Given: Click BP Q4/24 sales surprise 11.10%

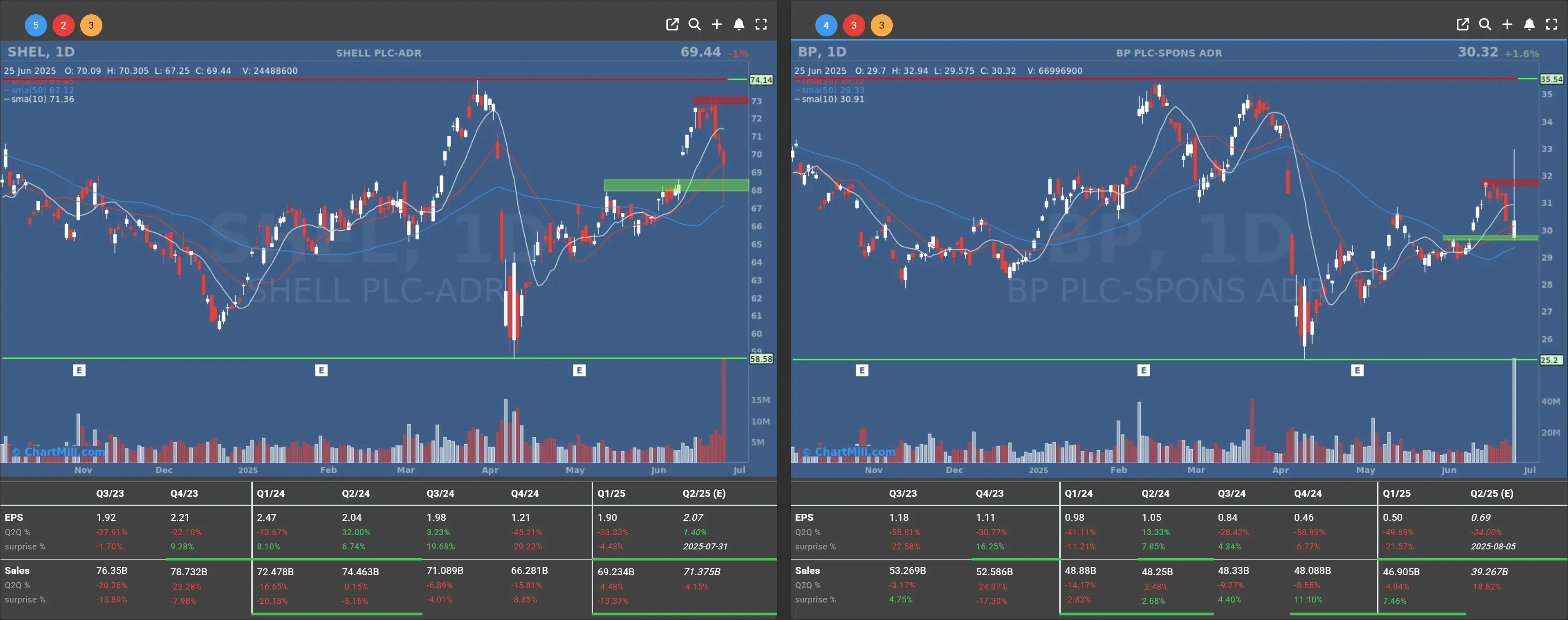Looking at the screenshot, I should tap(1308, 599).
